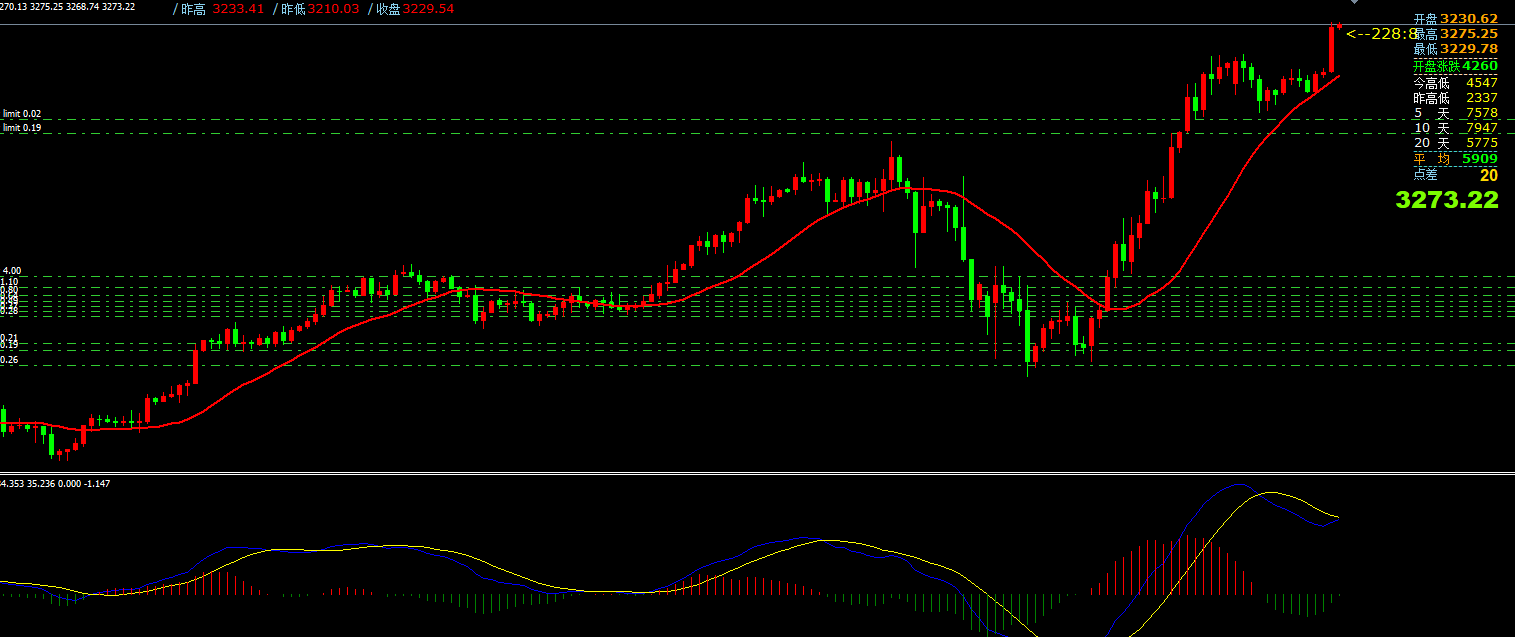This screenshot has width=1515, height=637.
Task: Select the 'limit 0.02' pending order line label
Action: click(x=22, y=114)
